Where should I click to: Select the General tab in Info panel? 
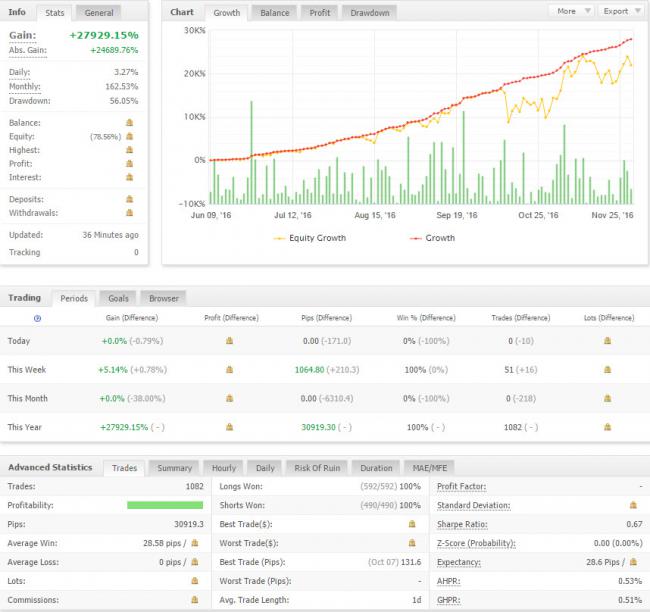[x=98, y=13]
